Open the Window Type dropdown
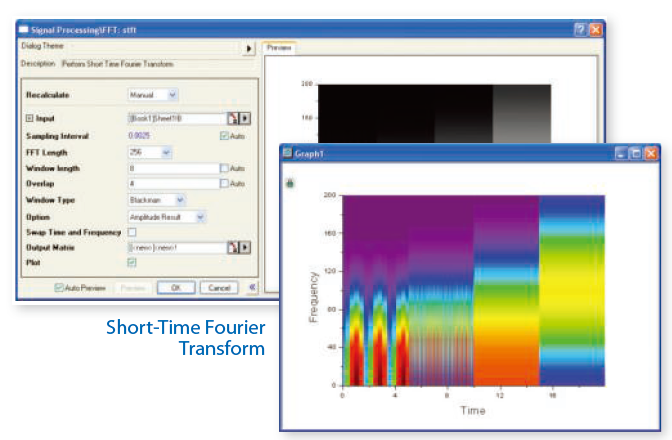672x440 pixels. point(179,200)
